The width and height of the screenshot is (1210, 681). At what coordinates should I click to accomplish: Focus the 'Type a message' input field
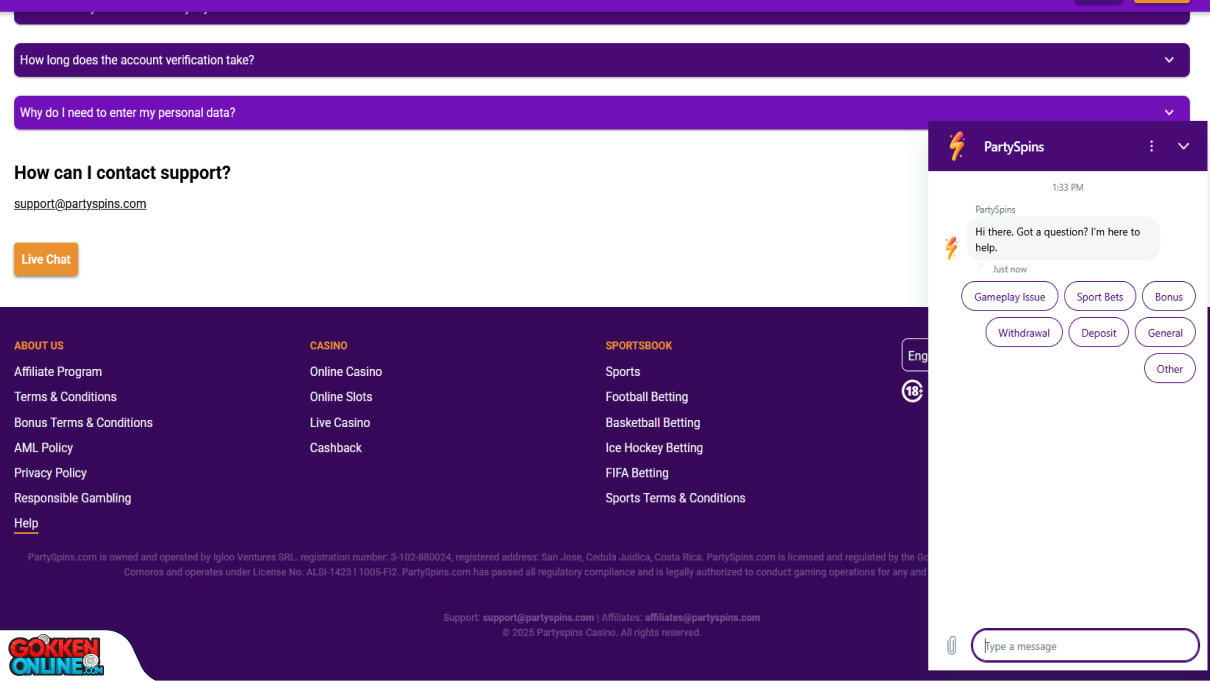pyautogui.click(x=1085, y=646)
